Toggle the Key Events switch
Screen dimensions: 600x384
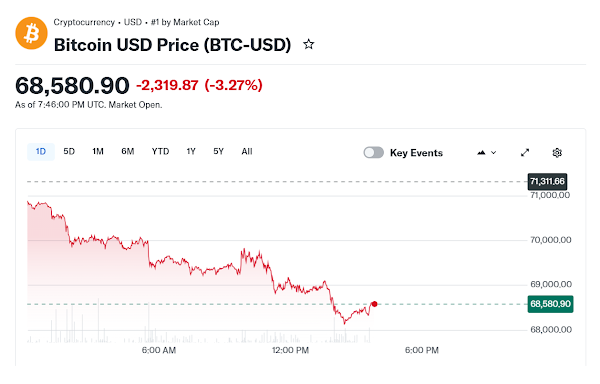click(373, 153)
